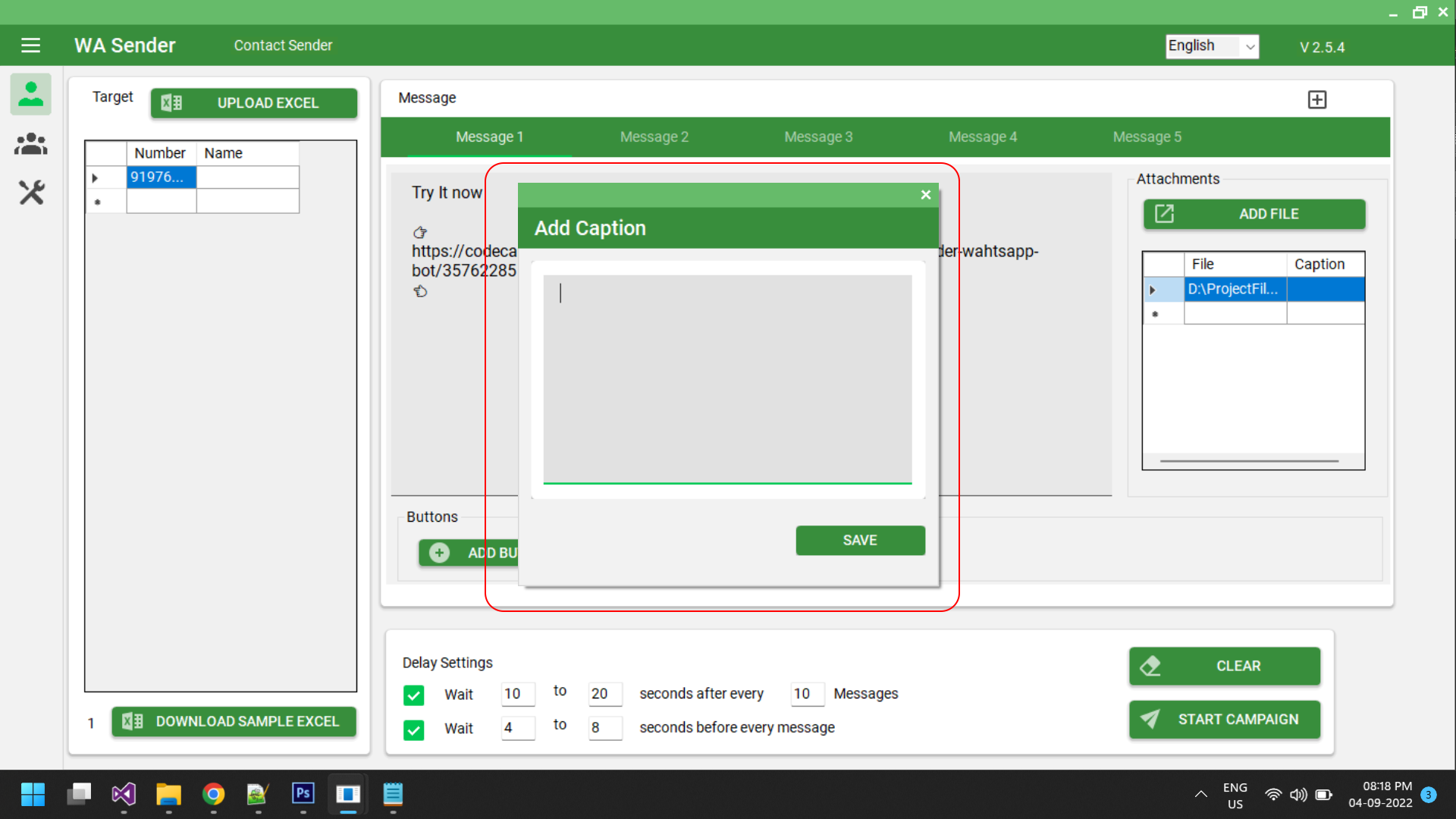The width and height of the screenshot is (1456, 819).
Task: Click the START CAMPAIGN button
Action: 1224,719
